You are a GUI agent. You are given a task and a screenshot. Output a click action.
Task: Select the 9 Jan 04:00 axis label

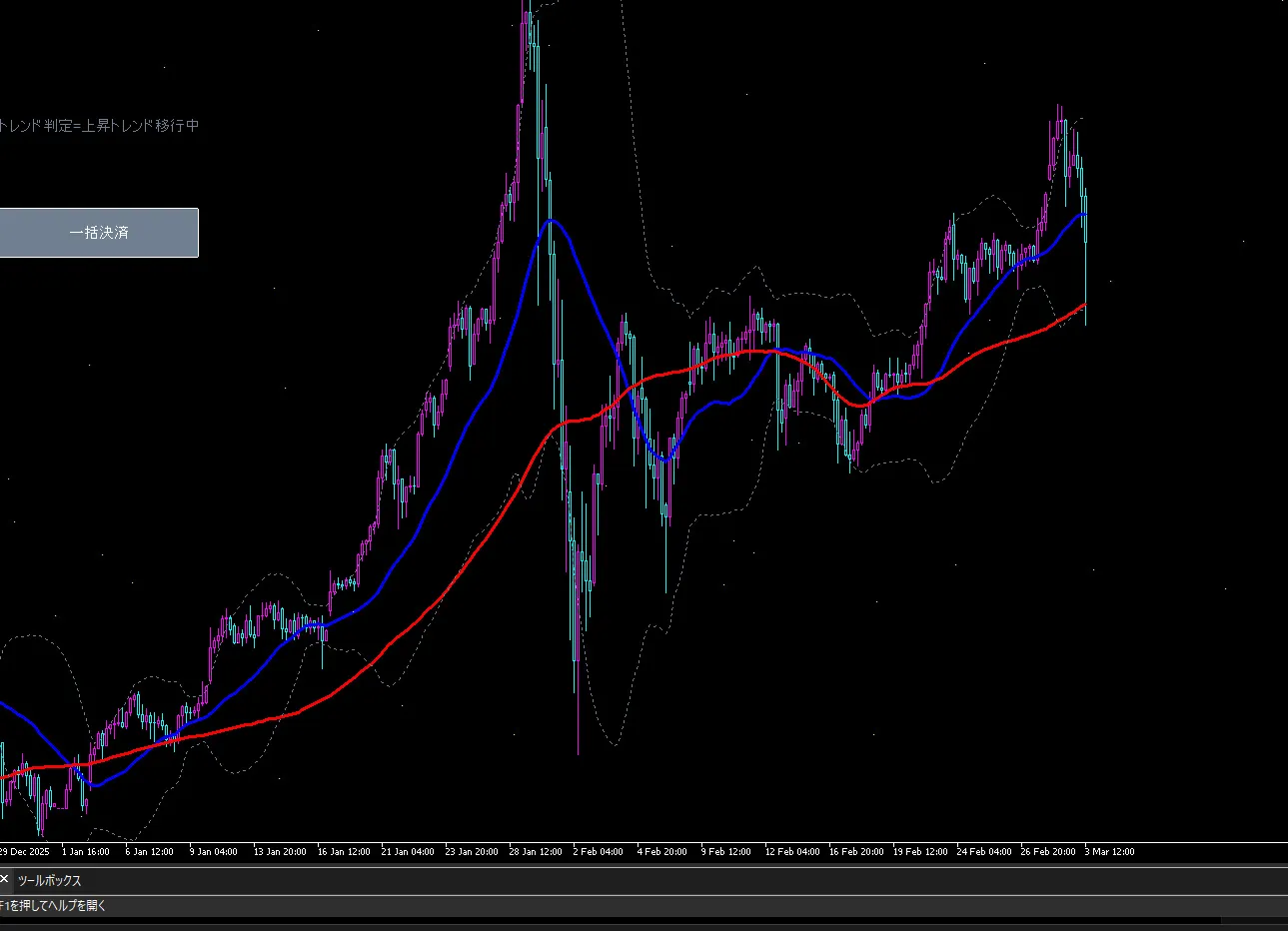point(213,852)
